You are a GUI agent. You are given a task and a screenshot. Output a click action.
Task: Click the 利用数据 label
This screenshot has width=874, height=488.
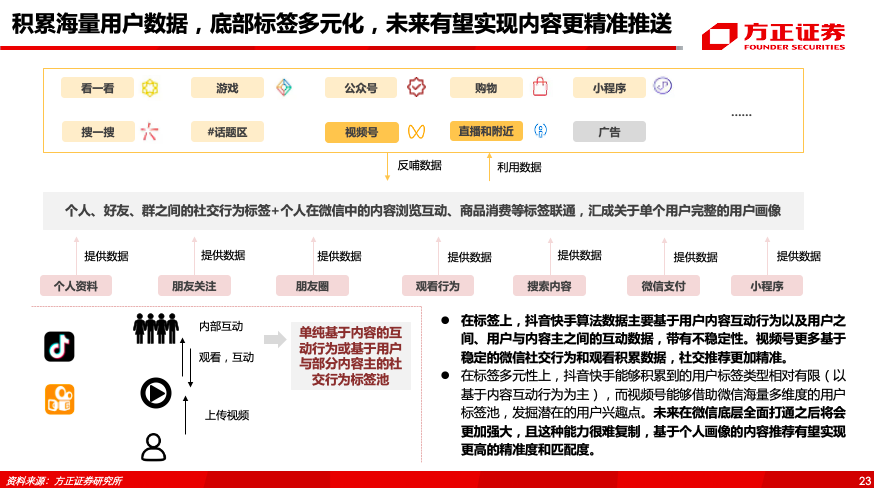point(519,167)
